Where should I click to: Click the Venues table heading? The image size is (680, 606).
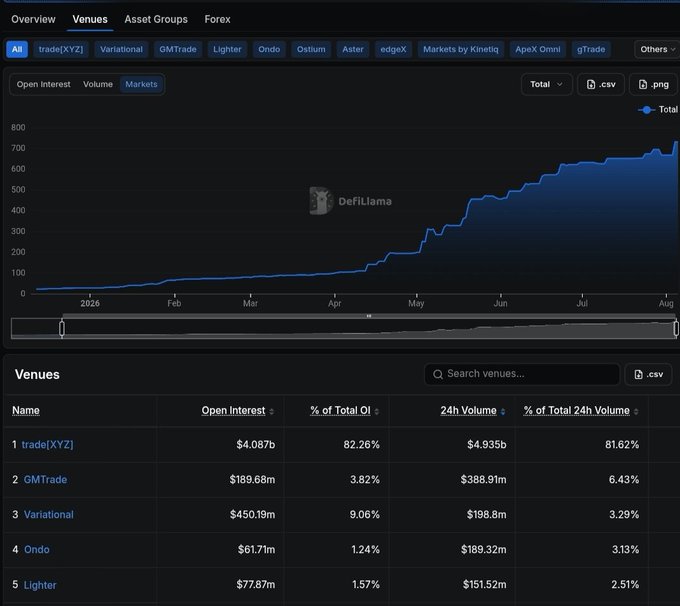(37, 374)
